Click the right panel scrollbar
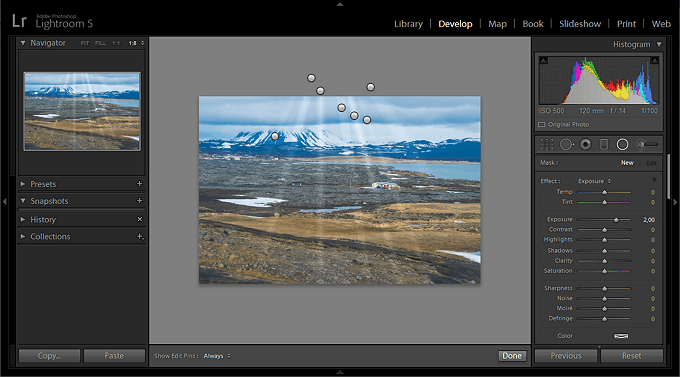The height and width of the screenshot is (377, 680). (668, 177)
